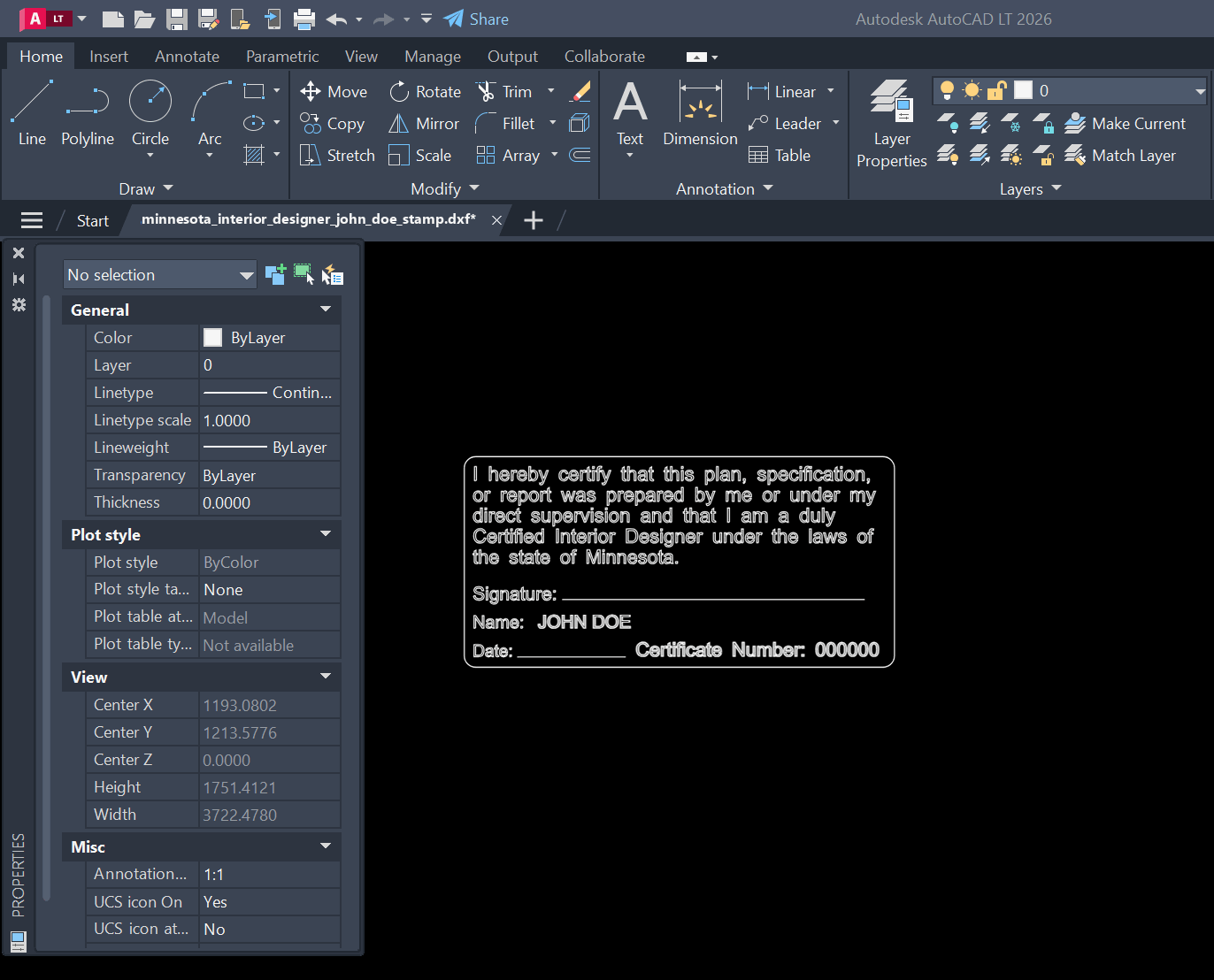Click the Thickness value field

point(270,502)
